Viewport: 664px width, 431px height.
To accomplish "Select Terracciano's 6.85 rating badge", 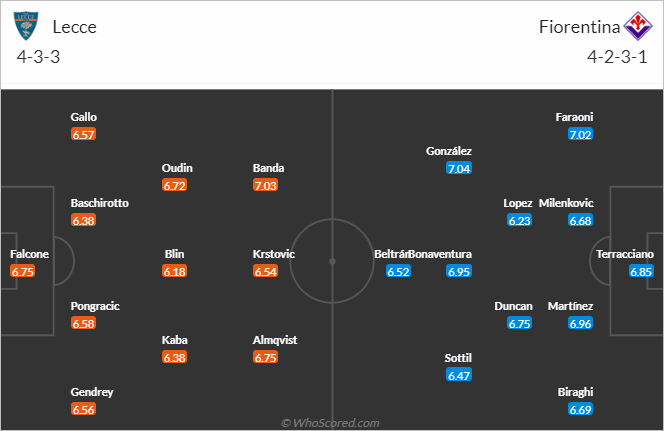I will [641, 271].
